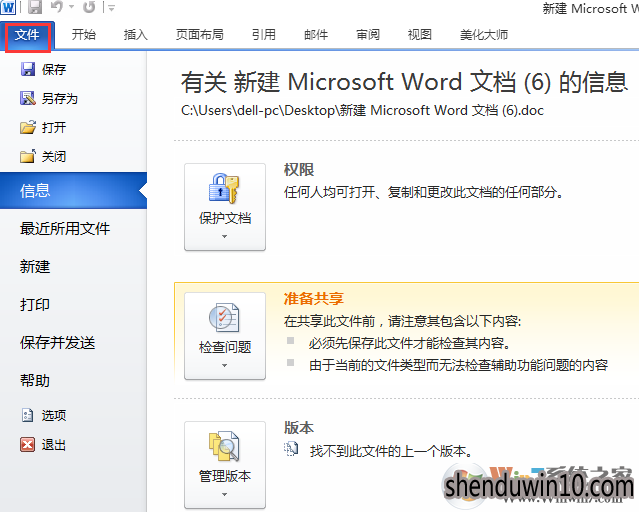Click the 权限 heading

[299, 170]
